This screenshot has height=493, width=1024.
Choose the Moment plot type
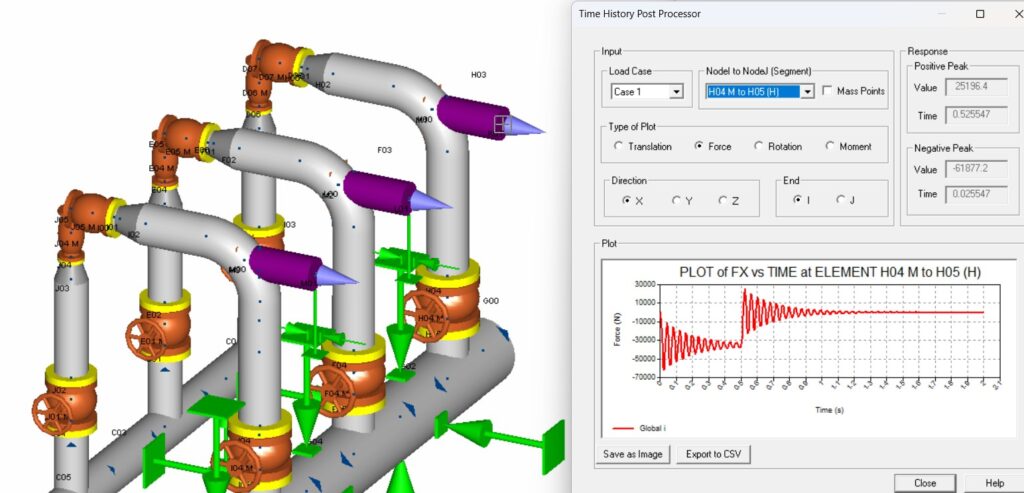coord(831,146)
